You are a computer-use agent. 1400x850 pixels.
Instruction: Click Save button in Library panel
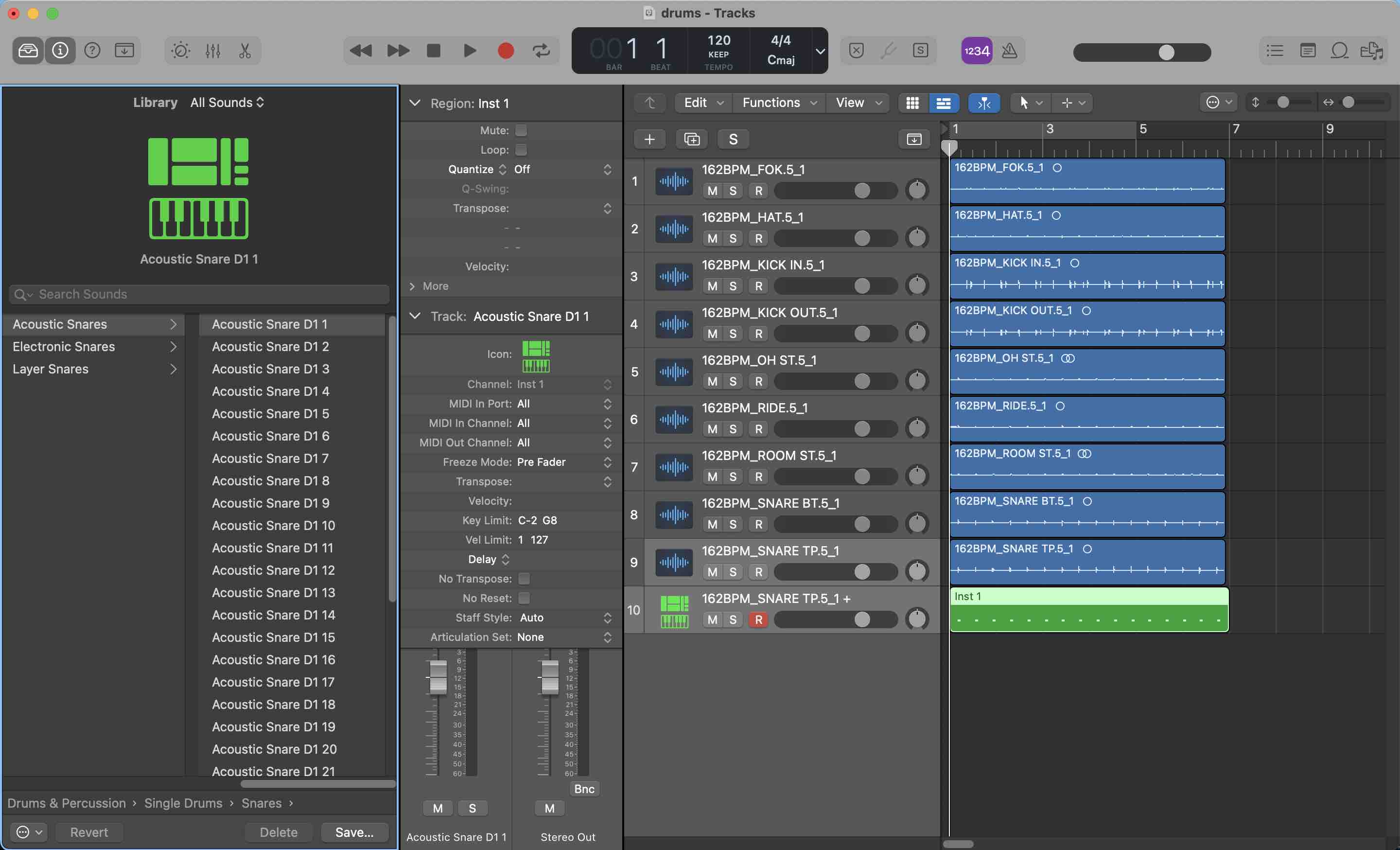coord(355,832)
